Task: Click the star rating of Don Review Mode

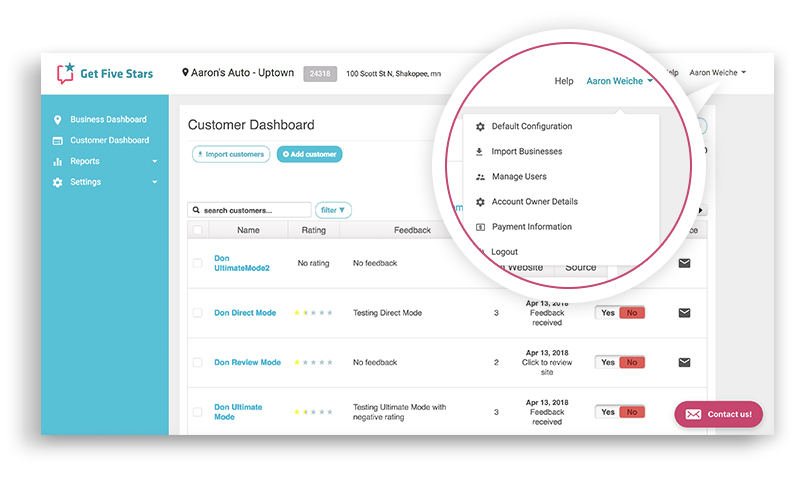Action: tap(313, 362)
